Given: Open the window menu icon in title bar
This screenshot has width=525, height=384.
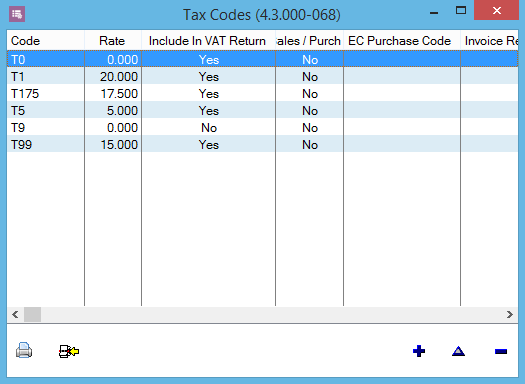Looking at the screenshot, I should (17, 14).
